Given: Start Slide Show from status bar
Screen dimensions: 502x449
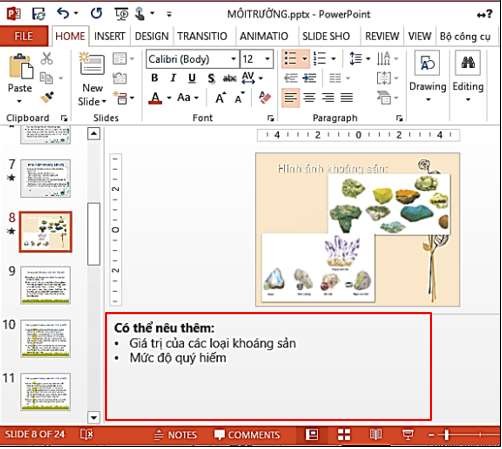Looking at the screenshot, I should [408, 434].
